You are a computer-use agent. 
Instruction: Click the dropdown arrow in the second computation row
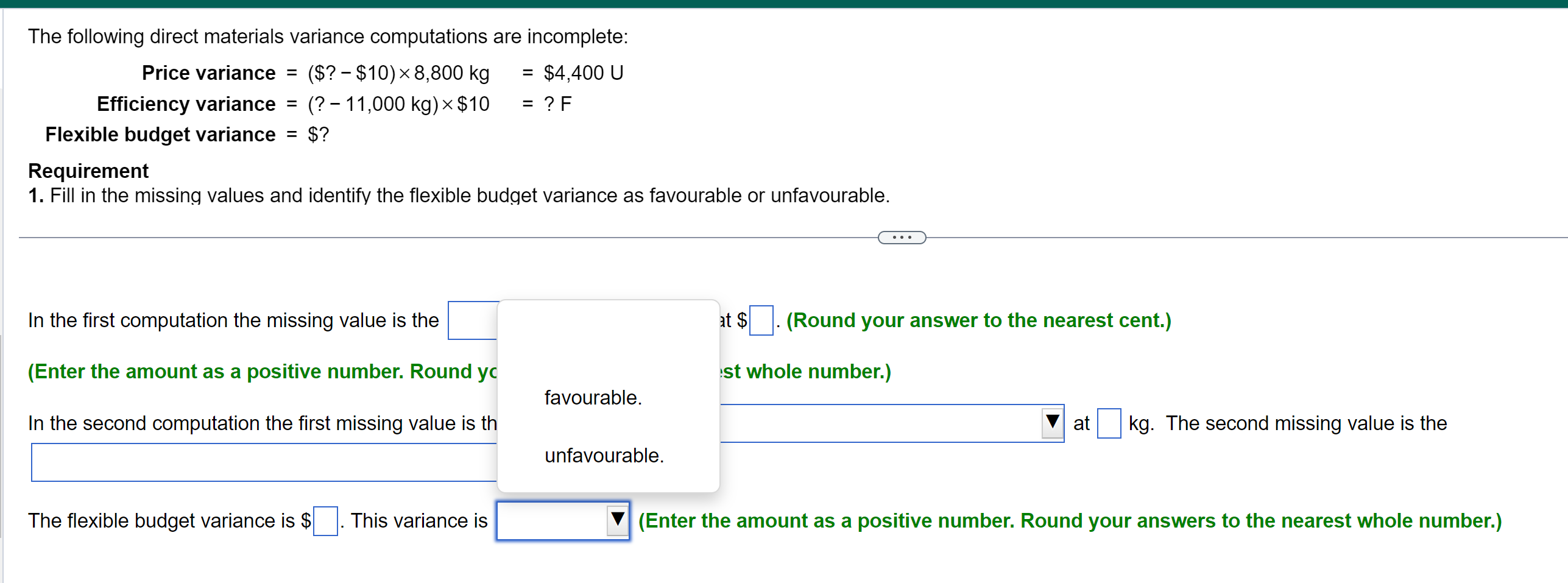(x=1051, y=423)
